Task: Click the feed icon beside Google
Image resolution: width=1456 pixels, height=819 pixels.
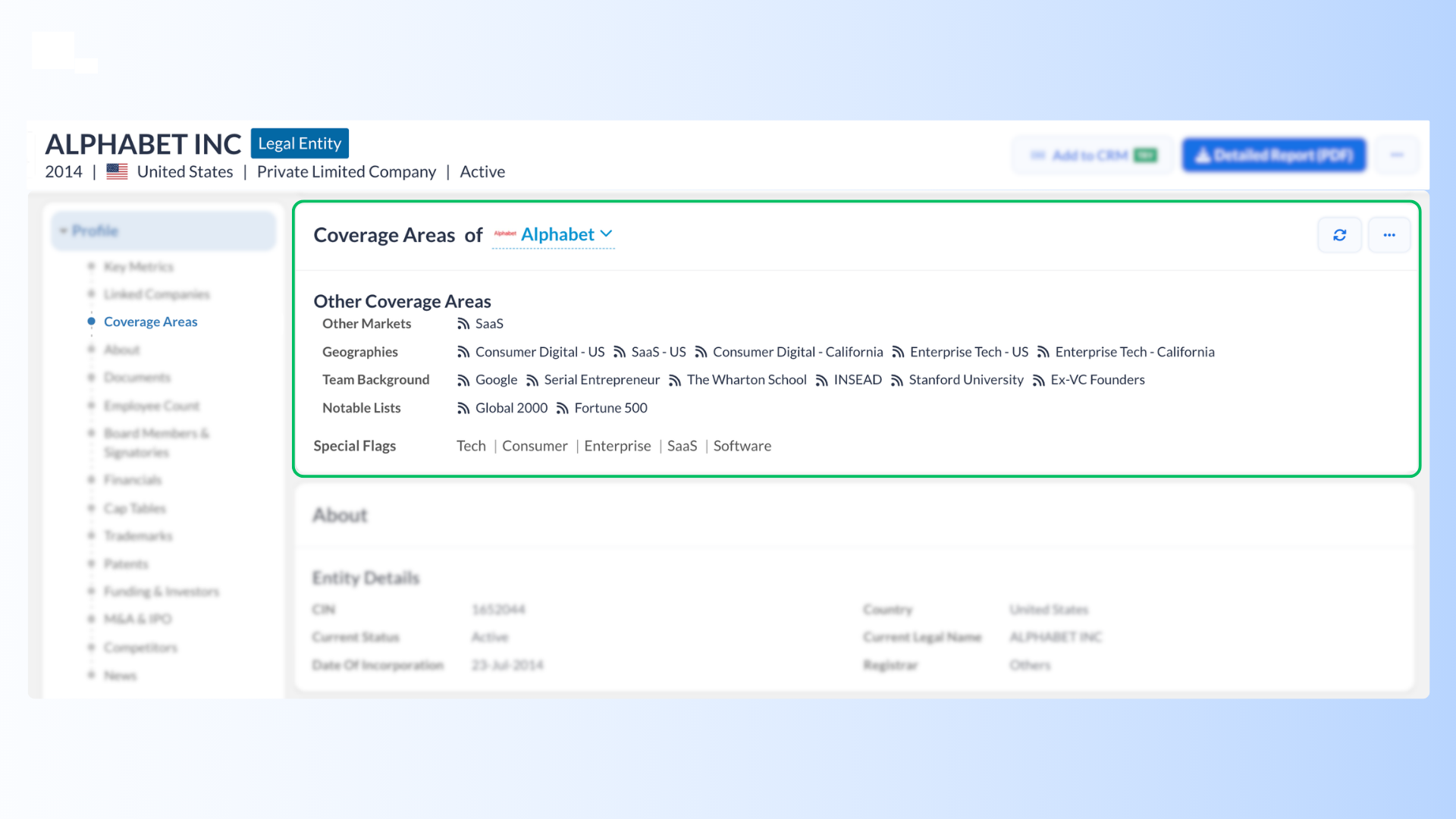Action: click(463, 380)
